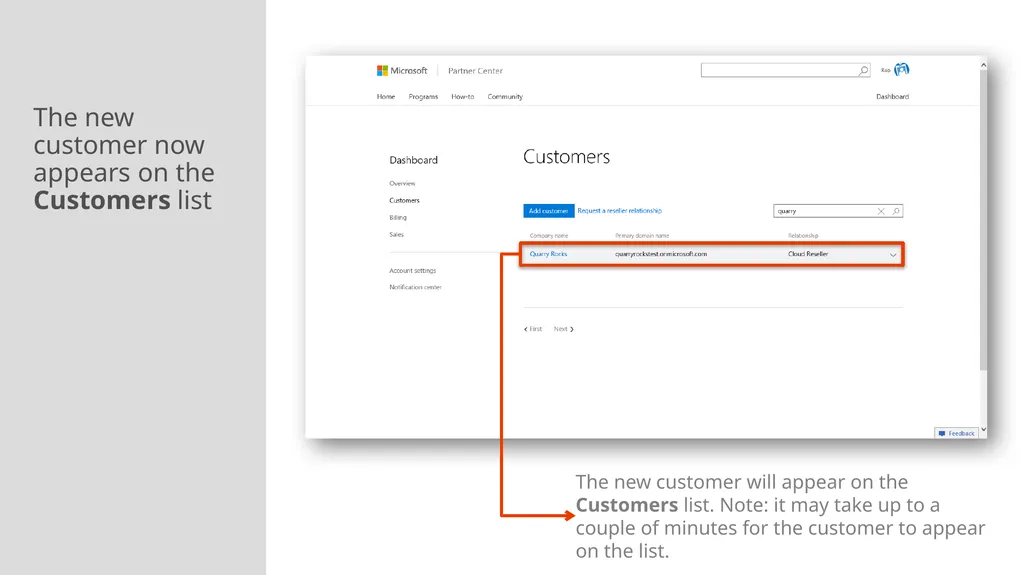
Task: Open Notification center in sidebar
Action: point(415,288)
